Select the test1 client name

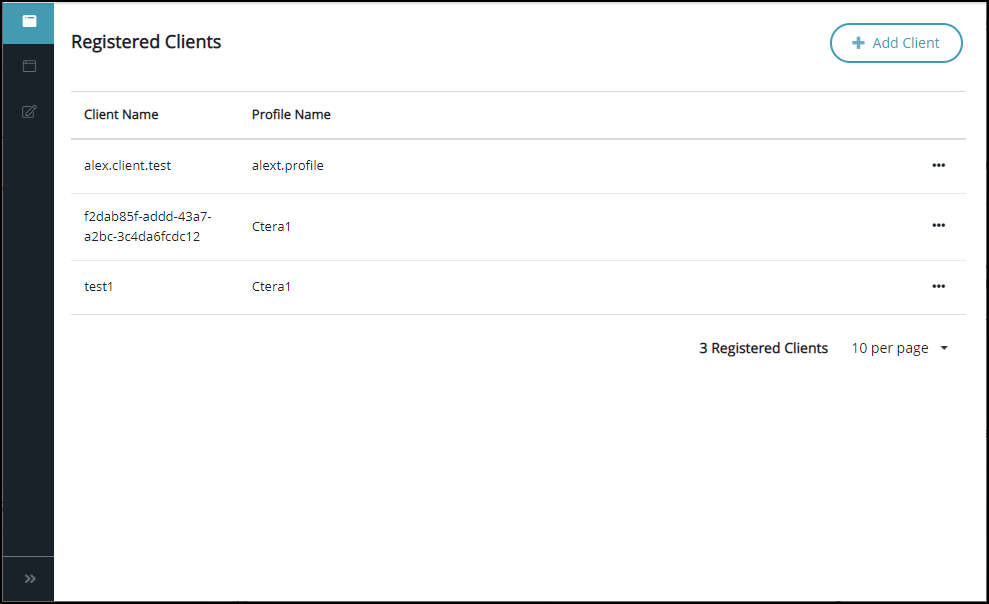(x=98, y=286)
